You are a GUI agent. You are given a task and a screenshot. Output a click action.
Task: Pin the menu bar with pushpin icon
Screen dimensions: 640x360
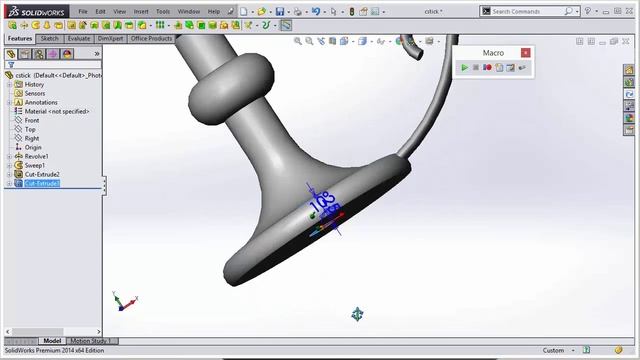(x=231, y=12)
